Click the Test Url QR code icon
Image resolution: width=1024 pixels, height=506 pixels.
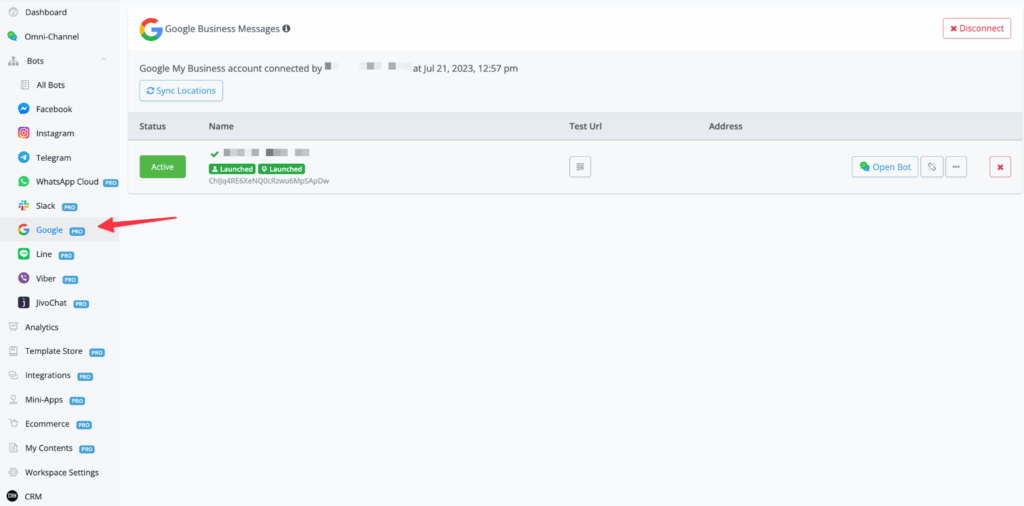(x=580, y=167)
